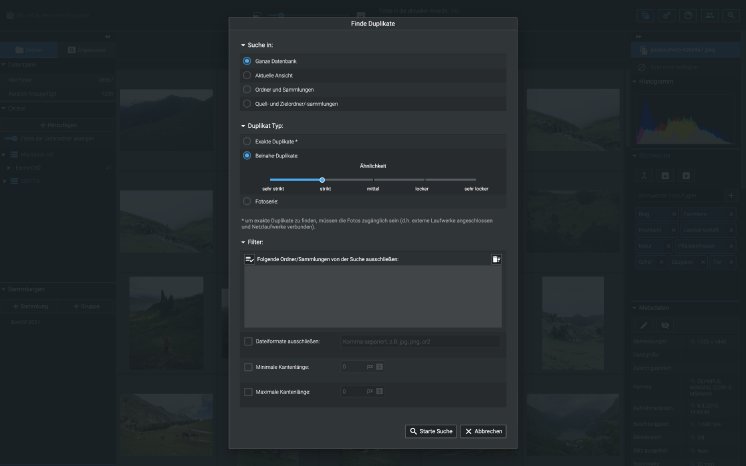Click the checklist icon beside folder exclusion header
The height and width of the screenshot is (466, 746).
click(x=249, y=259)
